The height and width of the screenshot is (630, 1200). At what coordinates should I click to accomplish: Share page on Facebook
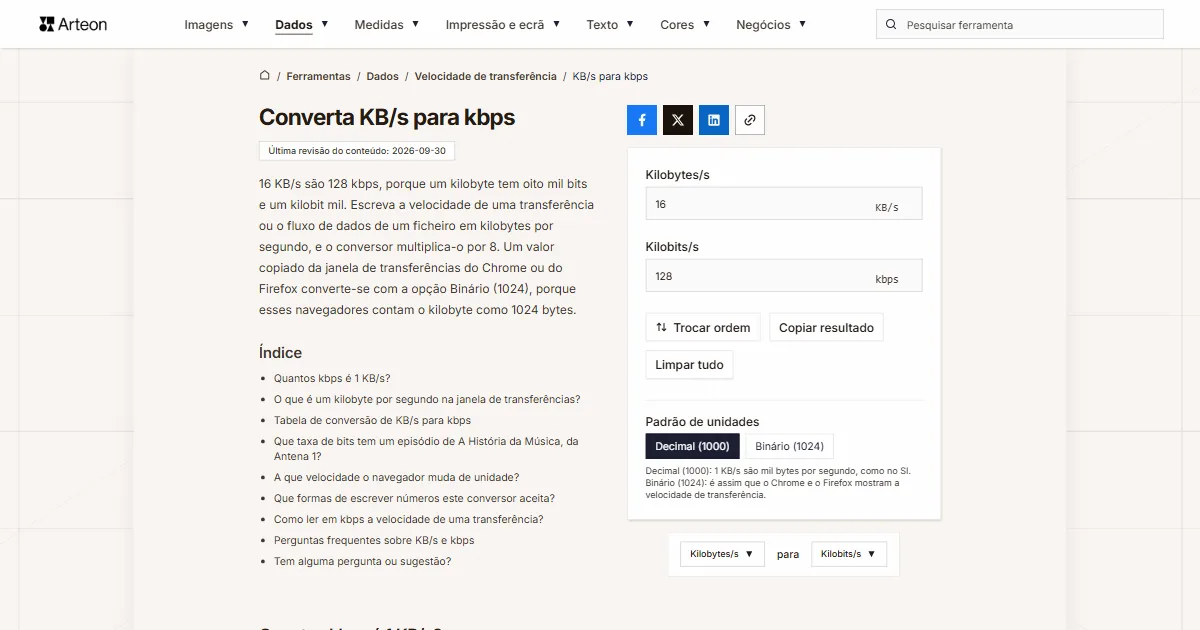pyautogui.click(x=642, y=120)
